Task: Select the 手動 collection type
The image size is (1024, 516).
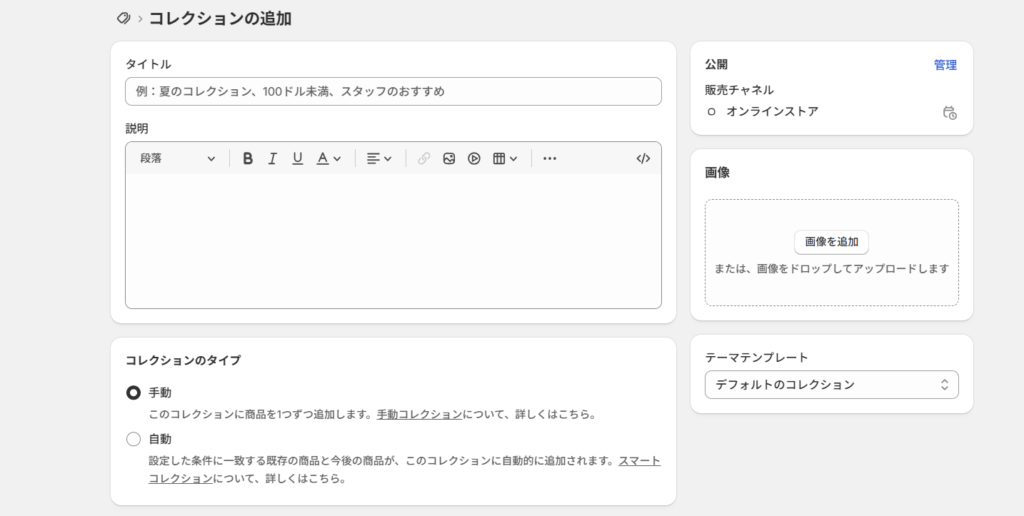Action: tap(133, 393)
